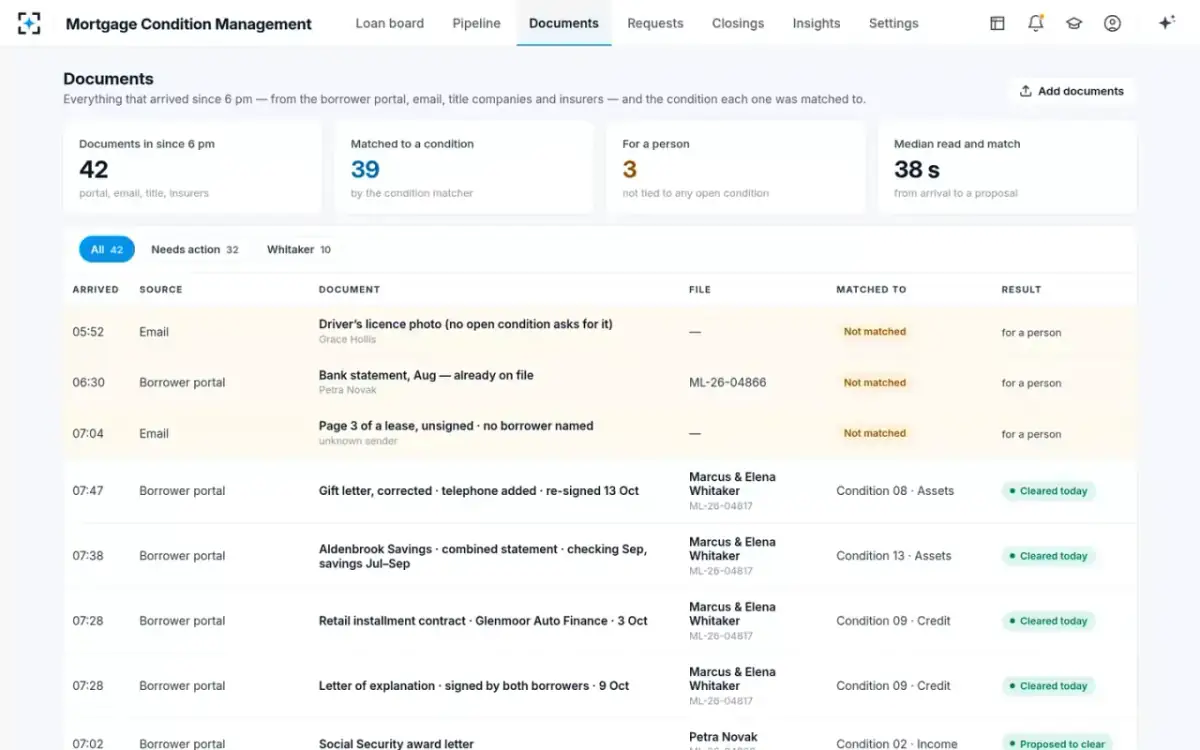Viewport: 1200px width, 750px height.
Task: Click Cleared today badge for Gift letter
Action: pos(1049,491)
